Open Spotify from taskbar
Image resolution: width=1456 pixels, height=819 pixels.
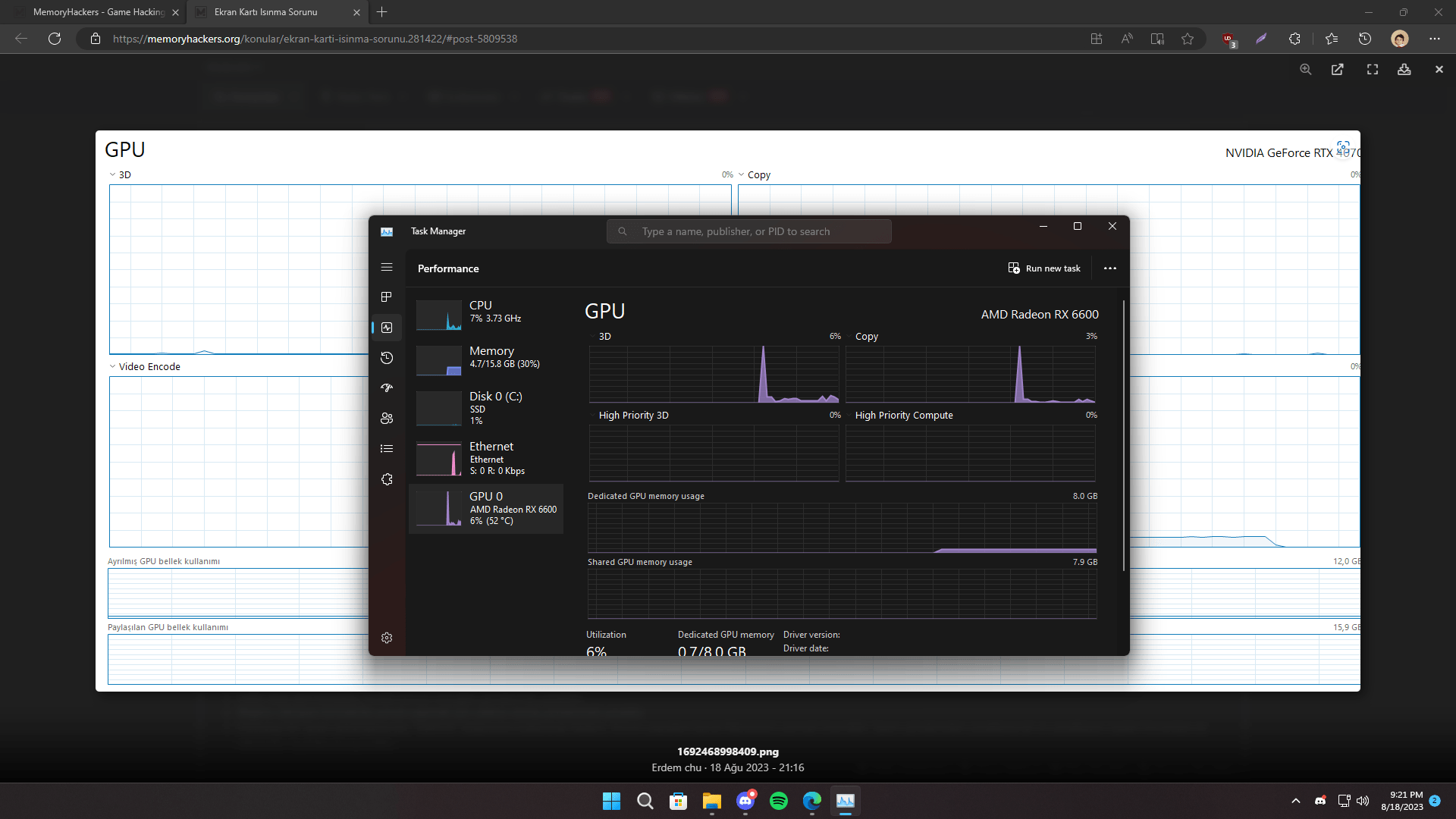point(779,801)
